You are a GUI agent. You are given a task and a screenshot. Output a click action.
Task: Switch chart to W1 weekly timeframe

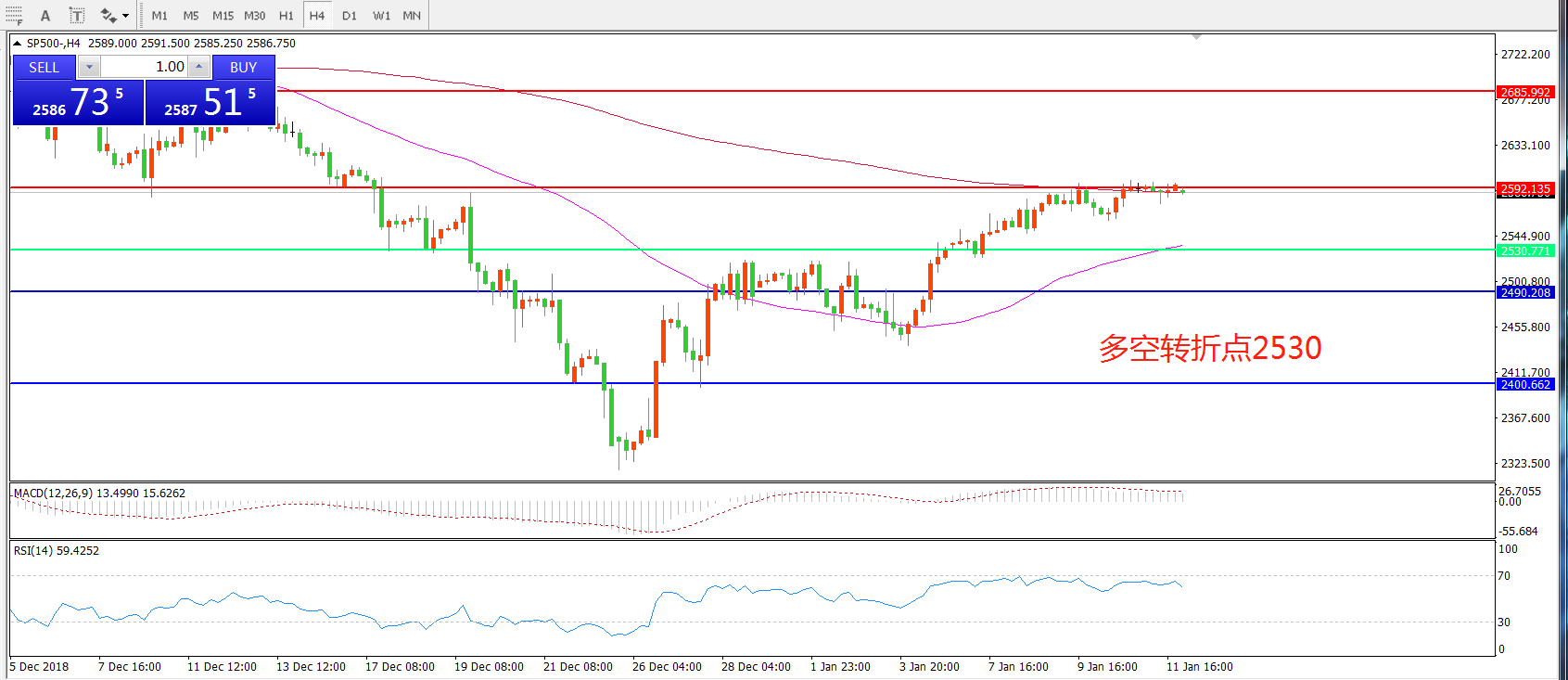tap(381, 16)
